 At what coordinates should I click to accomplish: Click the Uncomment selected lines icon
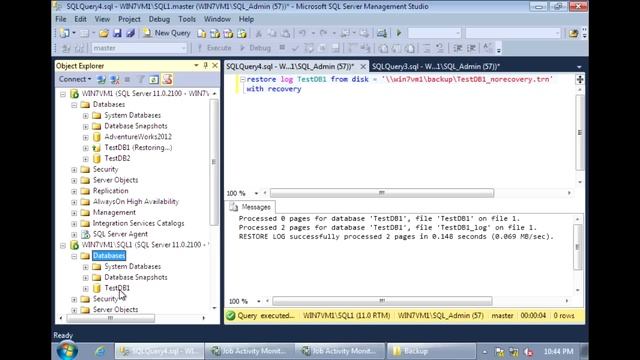tap(440, 48)
